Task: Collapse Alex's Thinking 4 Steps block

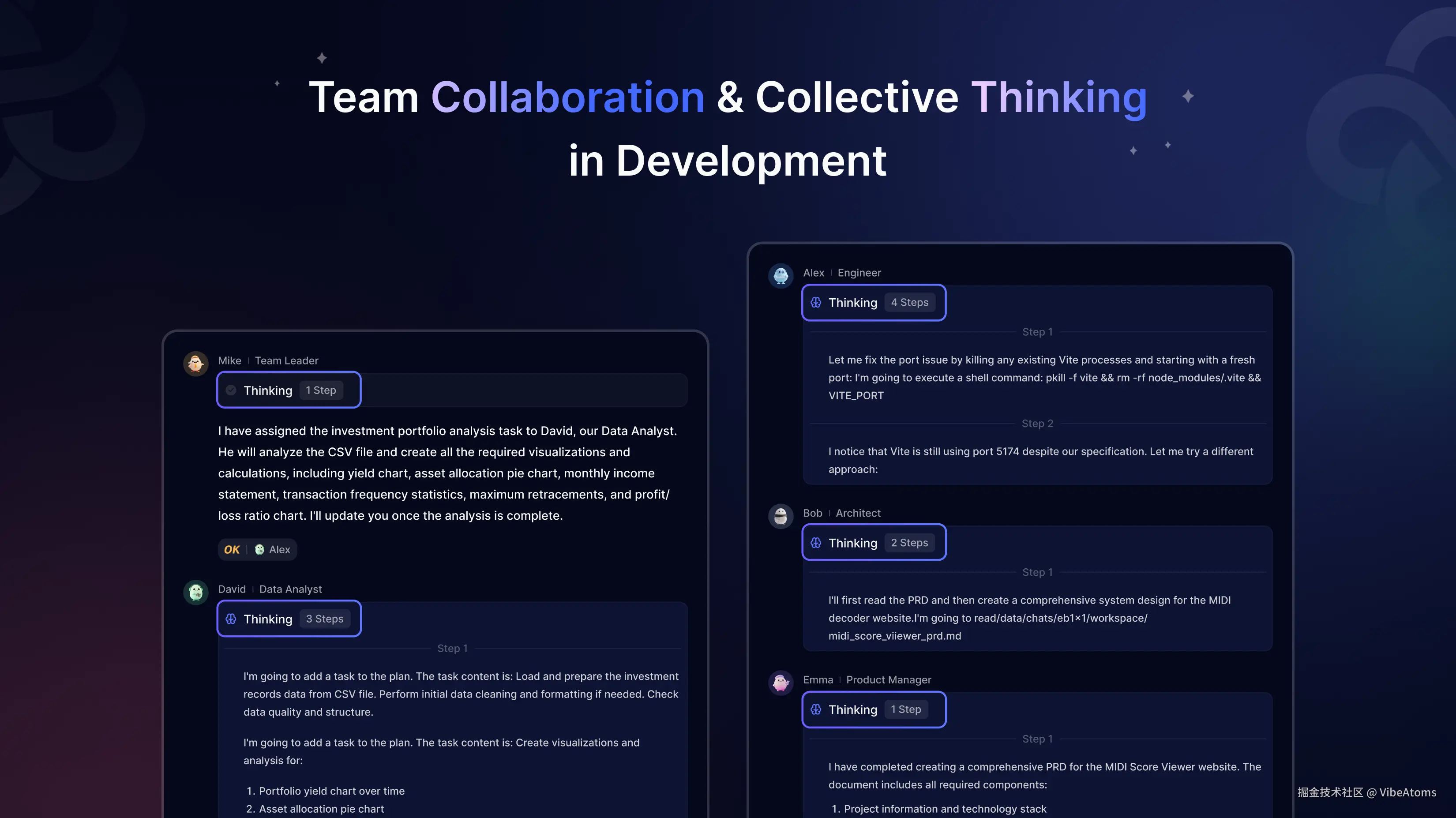Action: 852,302
